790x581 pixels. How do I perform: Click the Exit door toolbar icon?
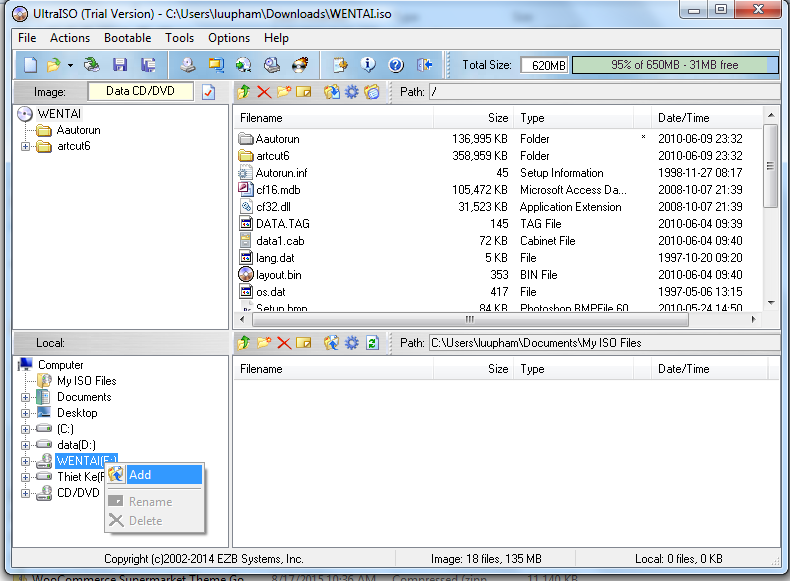tap(424, 65)
